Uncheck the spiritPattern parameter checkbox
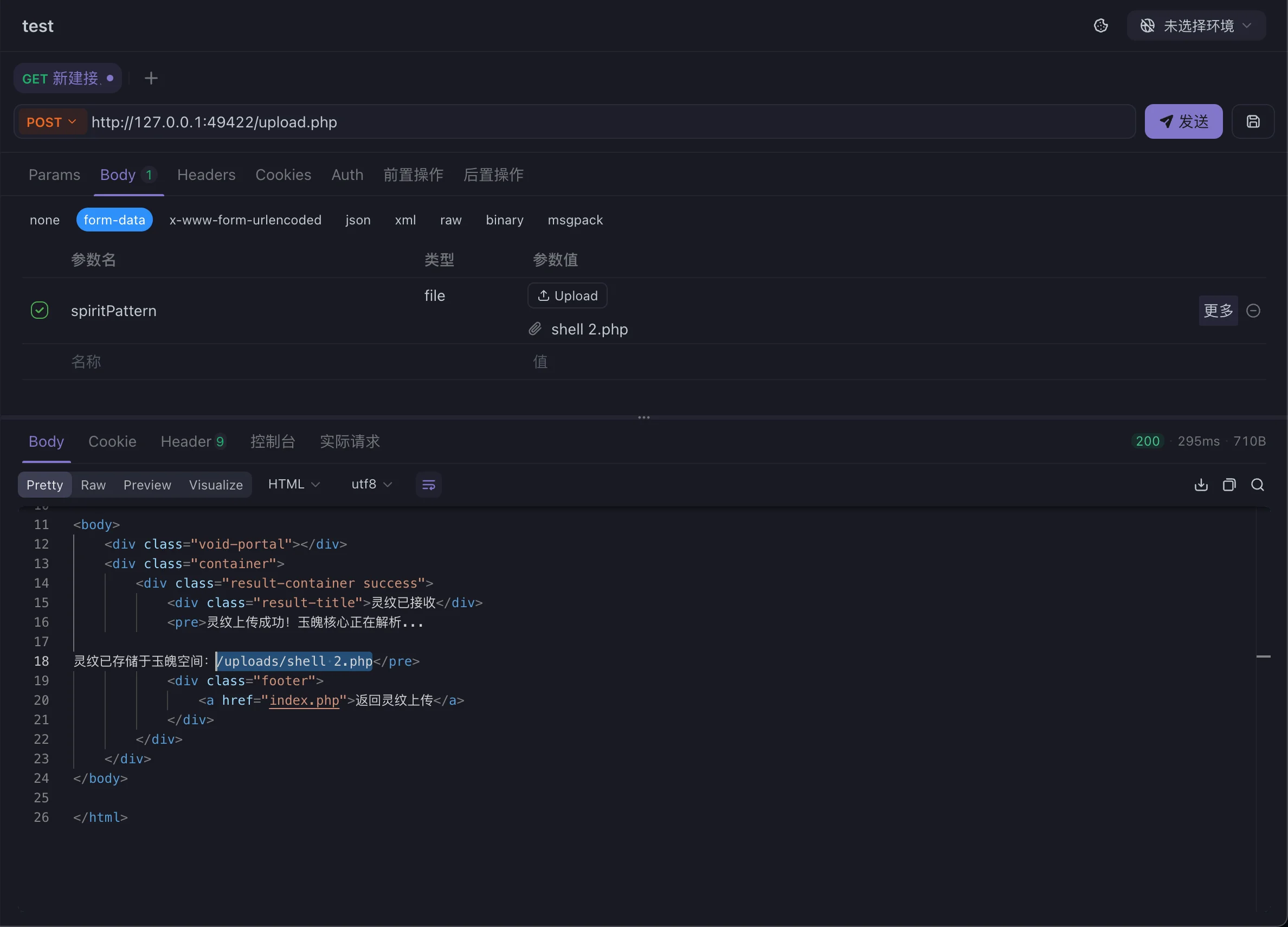Image resolution: width=1288 pixels, height=927 pixels. click(x=39, y=310)
